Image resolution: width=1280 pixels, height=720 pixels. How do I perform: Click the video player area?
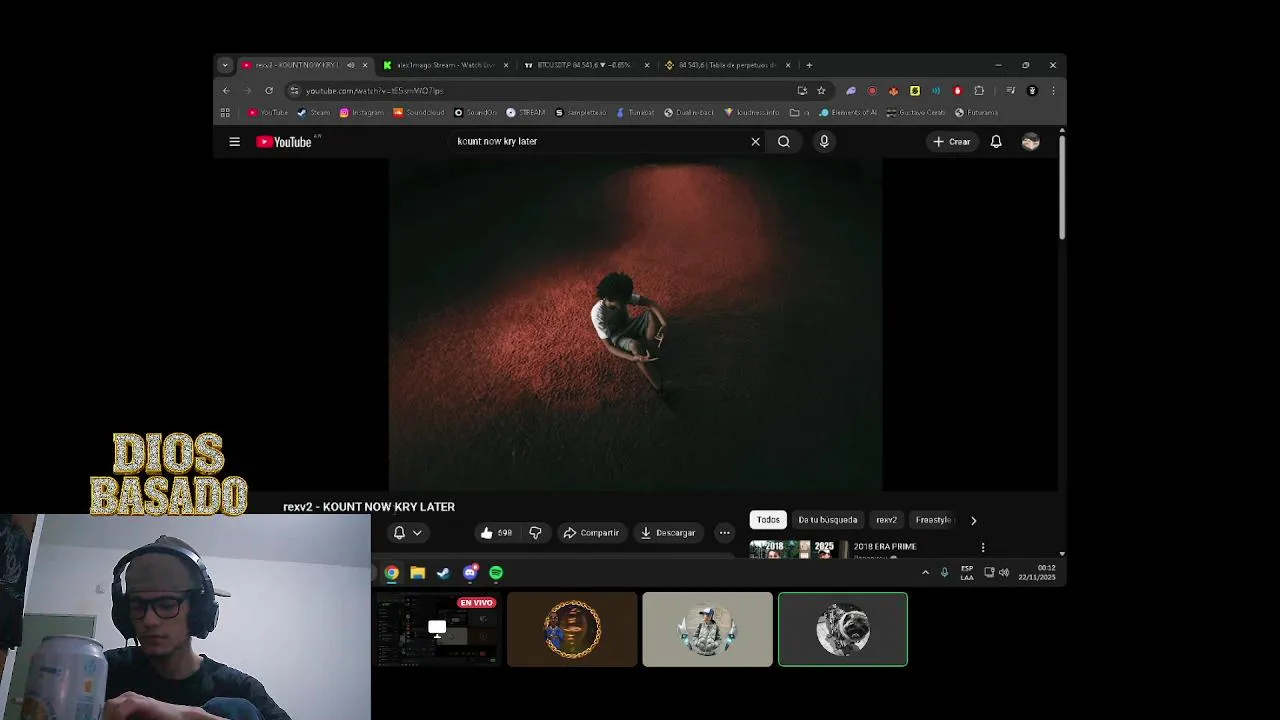tap(635, 324)
